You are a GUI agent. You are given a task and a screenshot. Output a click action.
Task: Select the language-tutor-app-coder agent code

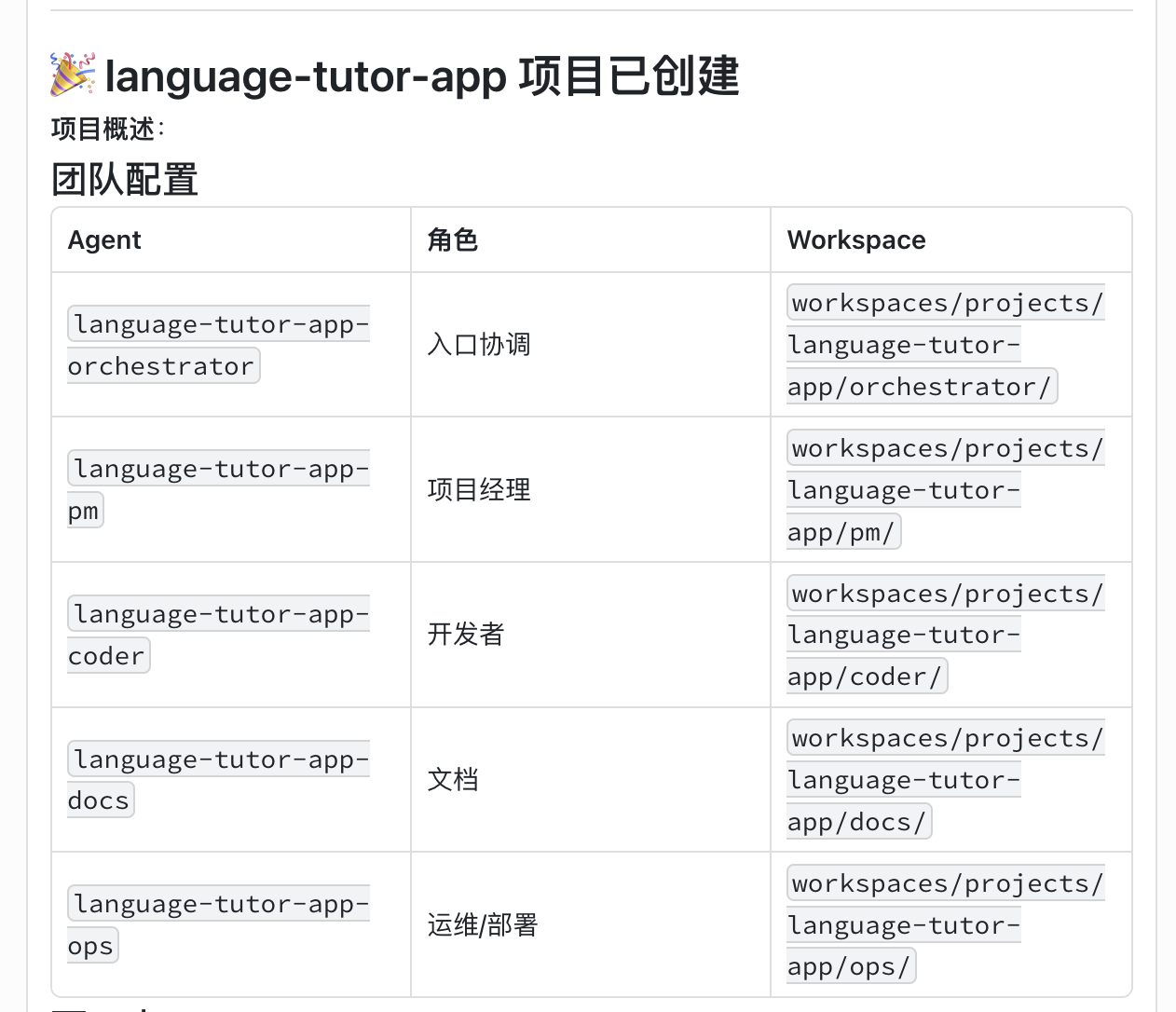click(218, 635)
